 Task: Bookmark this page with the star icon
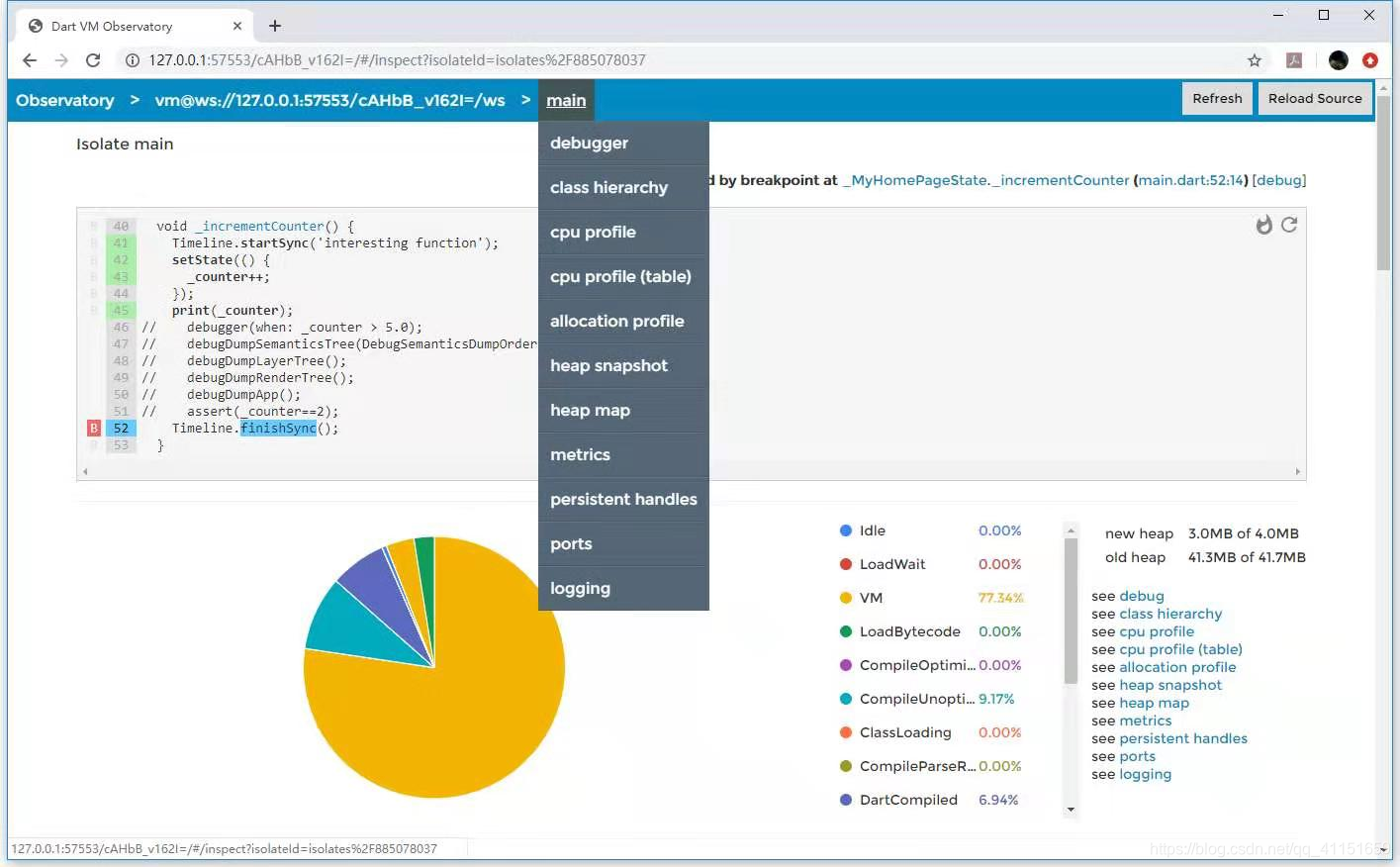tap(1255, 60)
